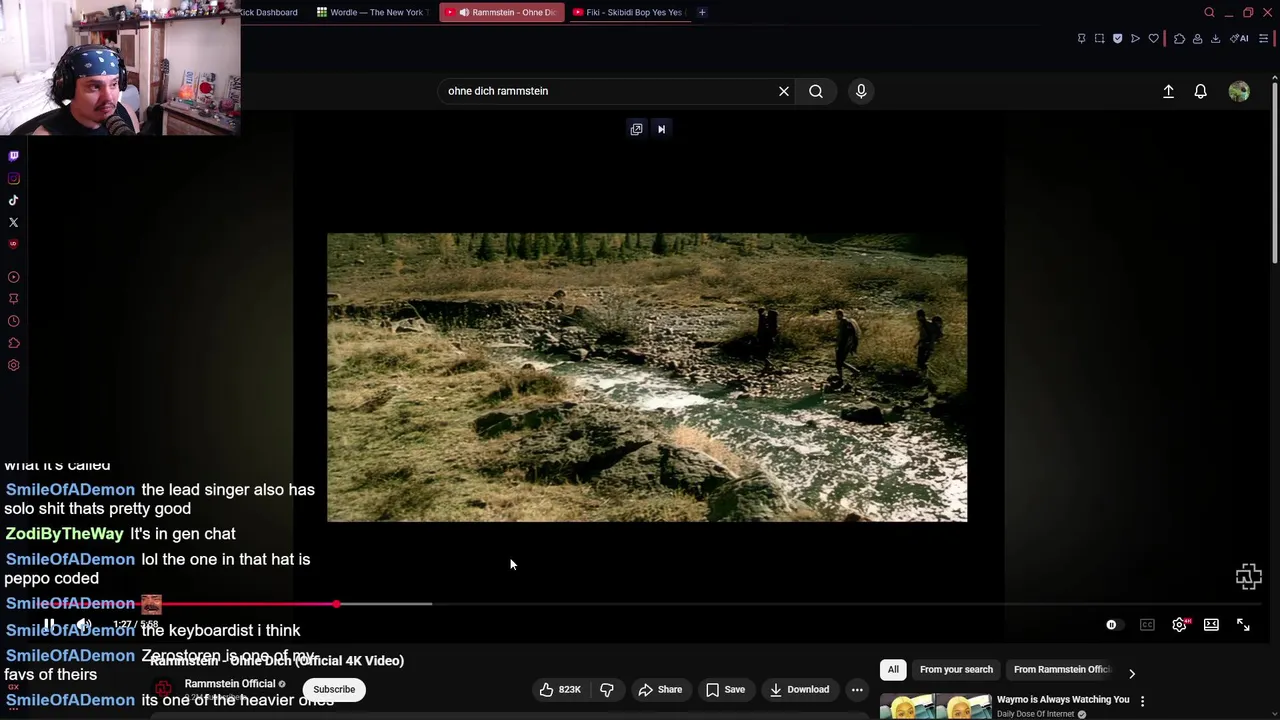
Task: Toggle subtitles closed captions button
Action: pyautogui.click(x=1147, y=625)
